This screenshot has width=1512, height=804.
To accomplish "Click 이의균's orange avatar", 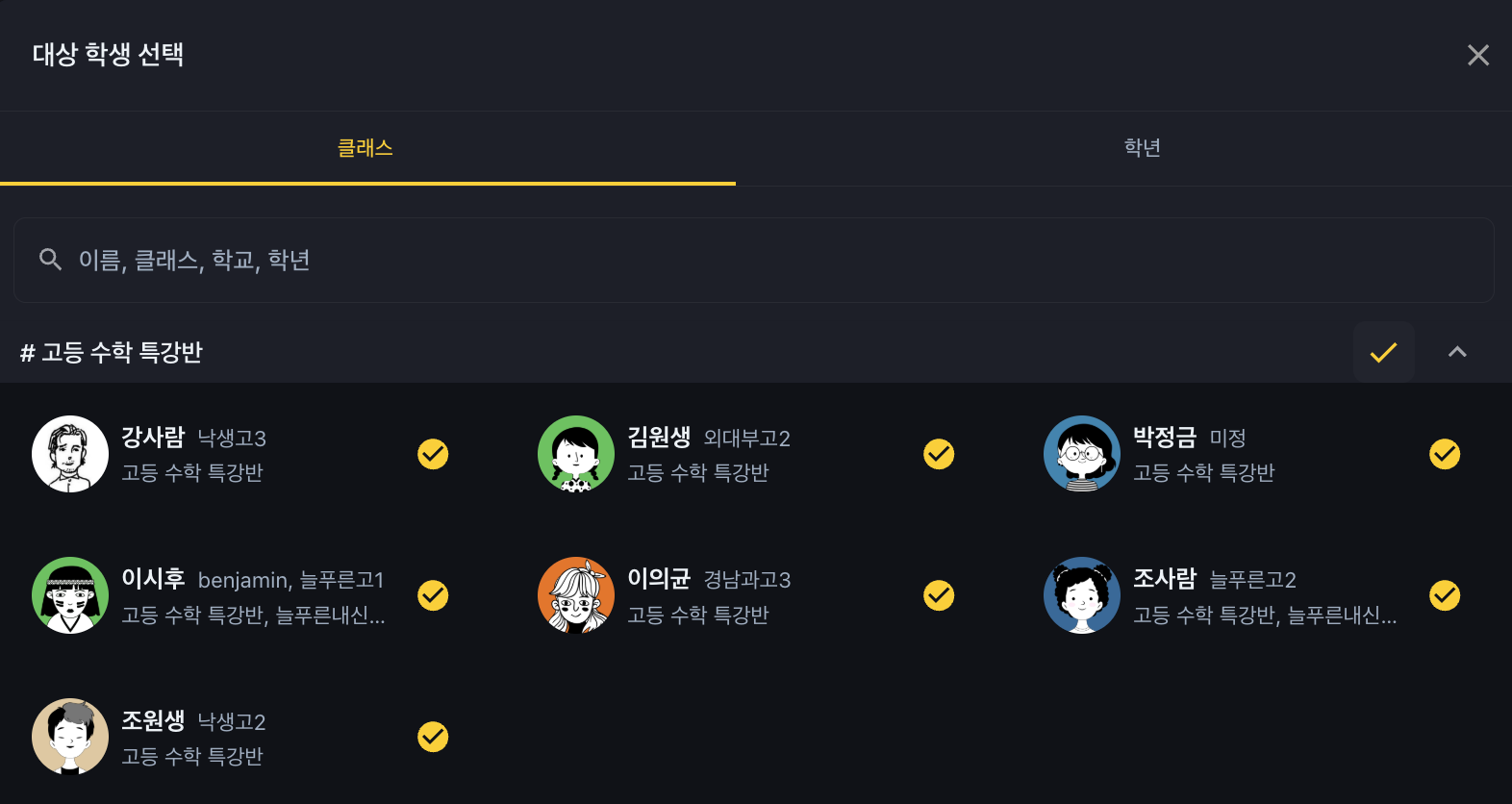I will [576, 595].
